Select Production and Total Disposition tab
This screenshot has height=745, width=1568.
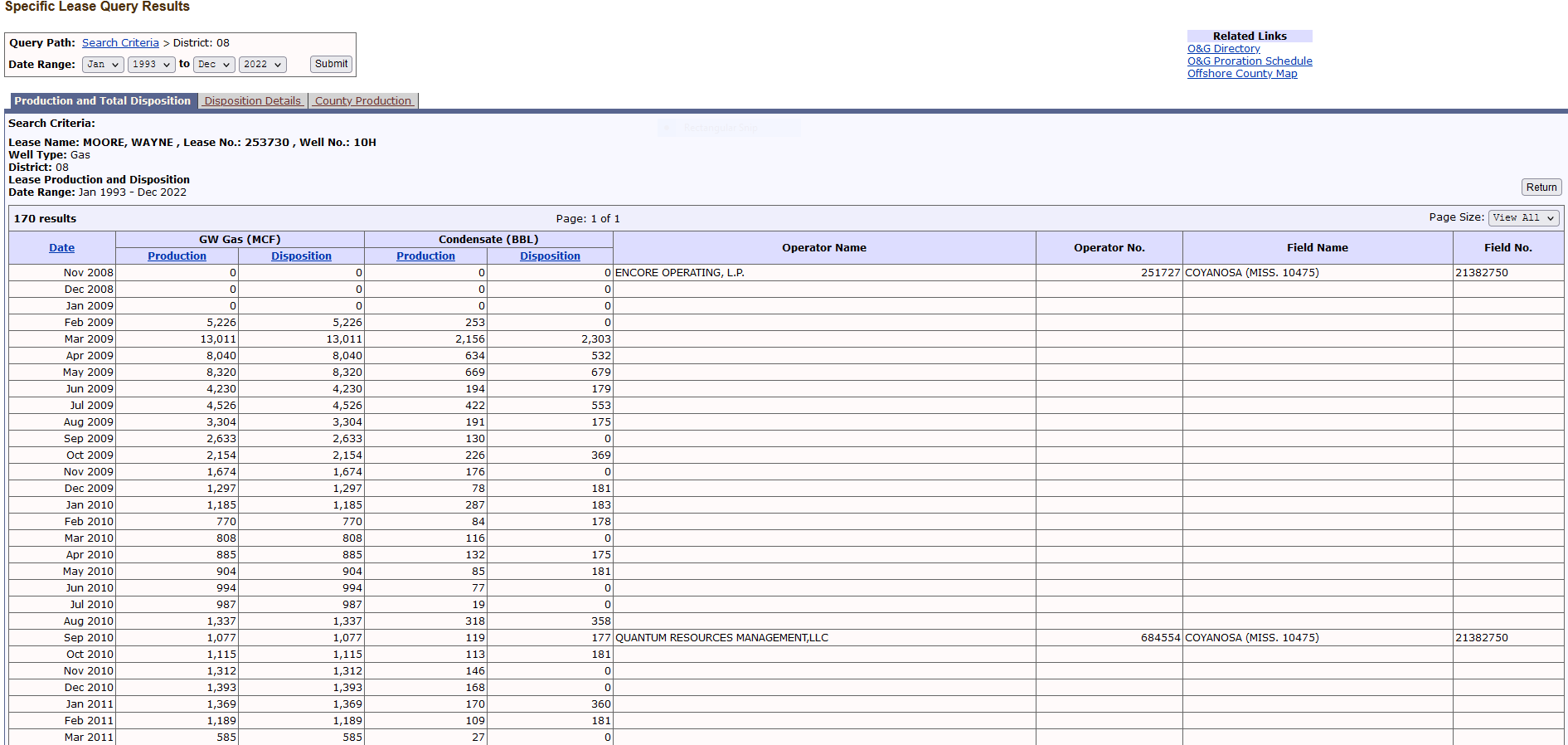(103, 101)
